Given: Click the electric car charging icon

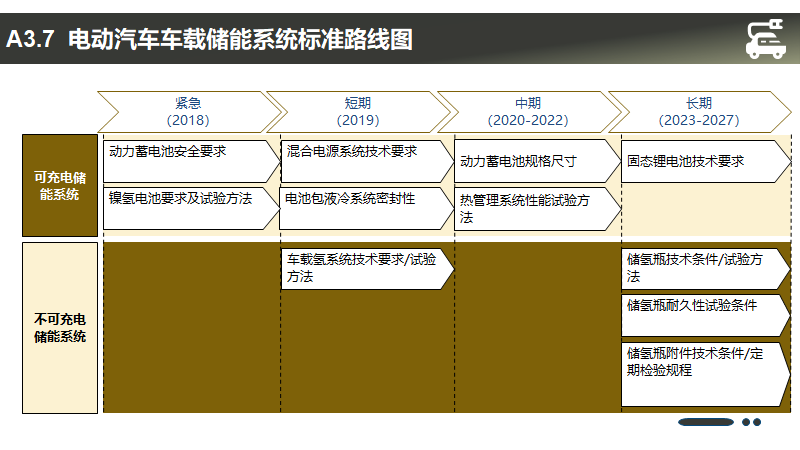Looking at the screenshot, I should [765, 39].
